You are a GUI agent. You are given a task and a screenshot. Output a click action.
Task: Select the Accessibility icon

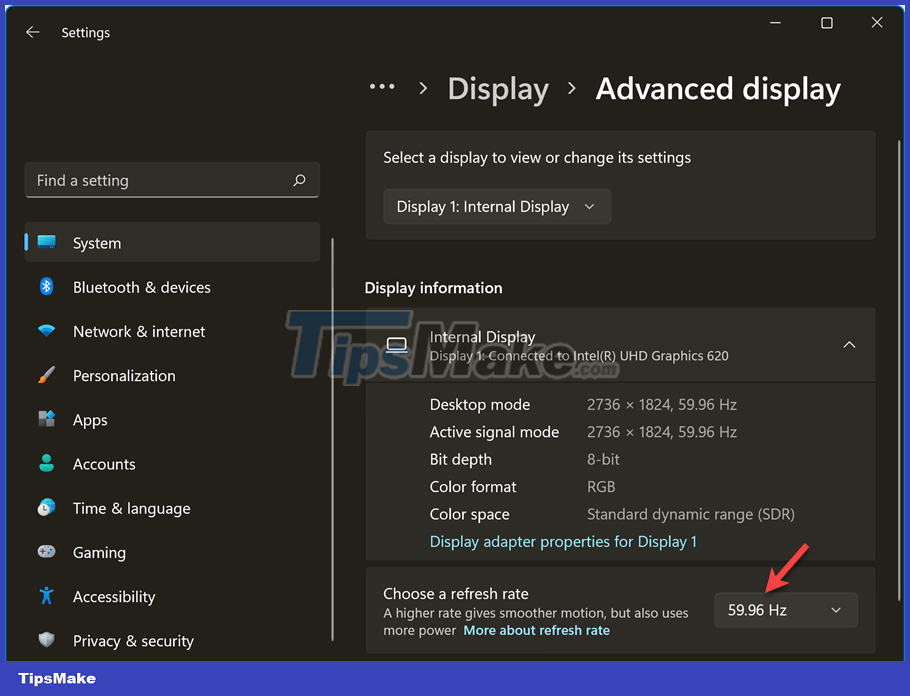pyautogui.click(x=46, y=596)
